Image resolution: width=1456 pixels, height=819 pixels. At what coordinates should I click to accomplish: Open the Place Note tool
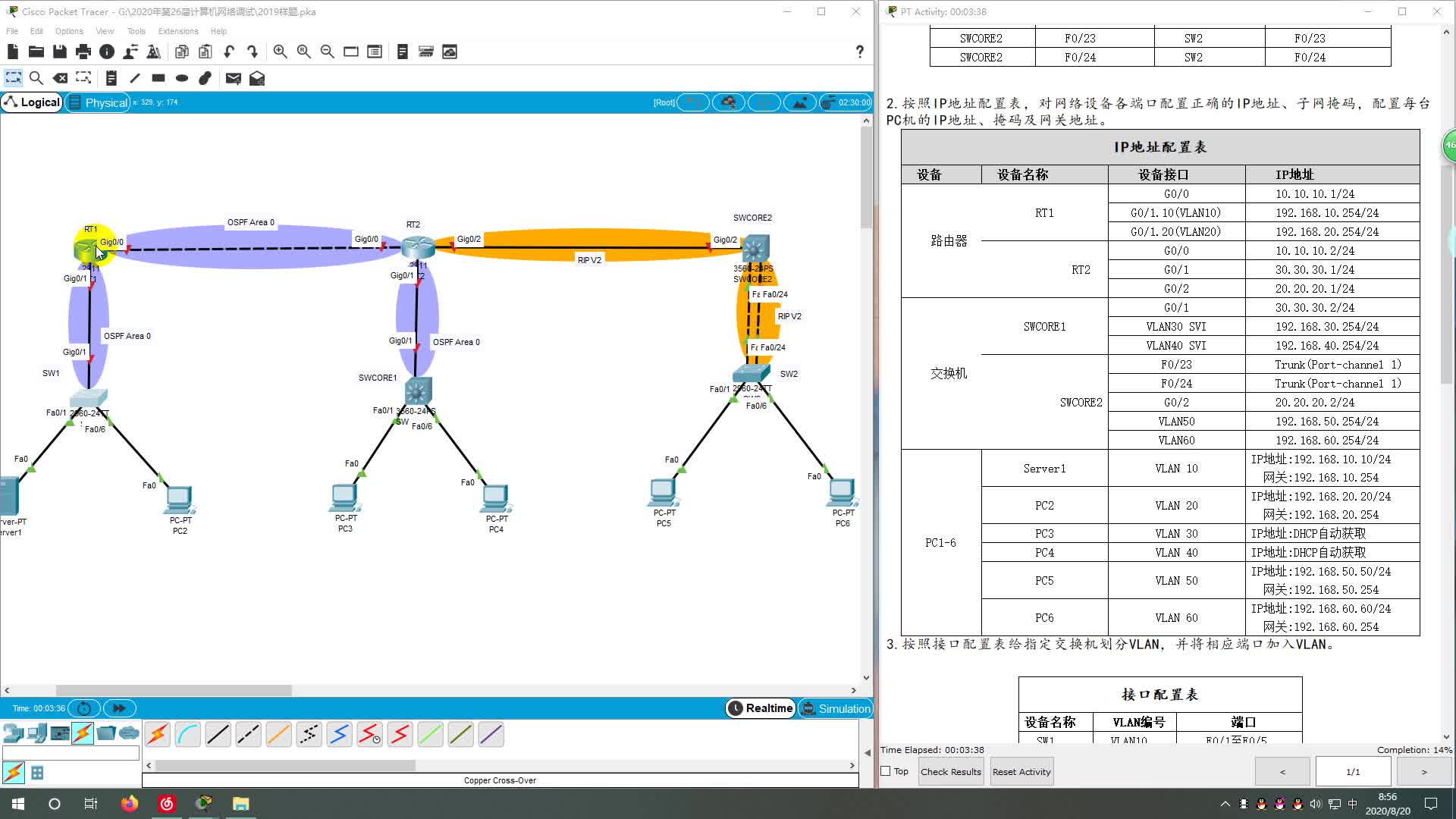click(111, 78)
